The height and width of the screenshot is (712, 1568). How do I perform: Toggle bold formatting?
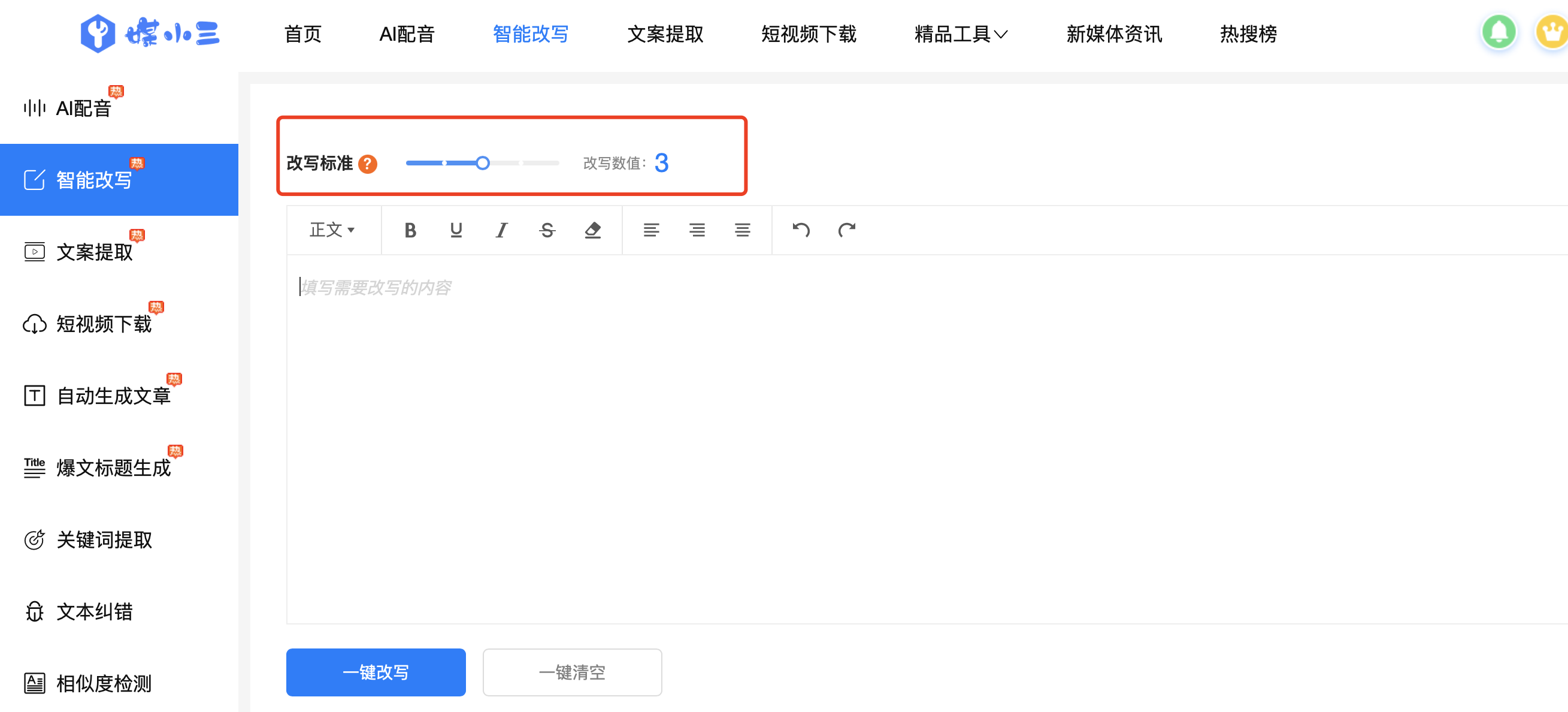410,230
